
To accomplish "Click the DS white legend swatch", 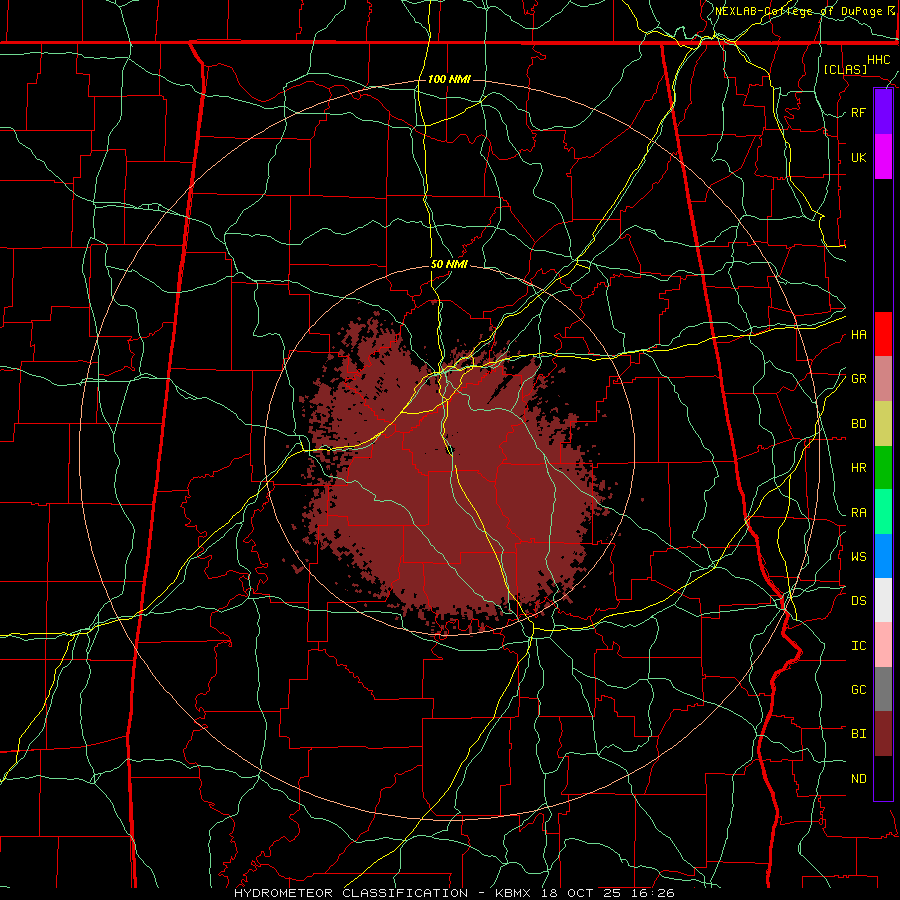I will click(x=883, y=600).
